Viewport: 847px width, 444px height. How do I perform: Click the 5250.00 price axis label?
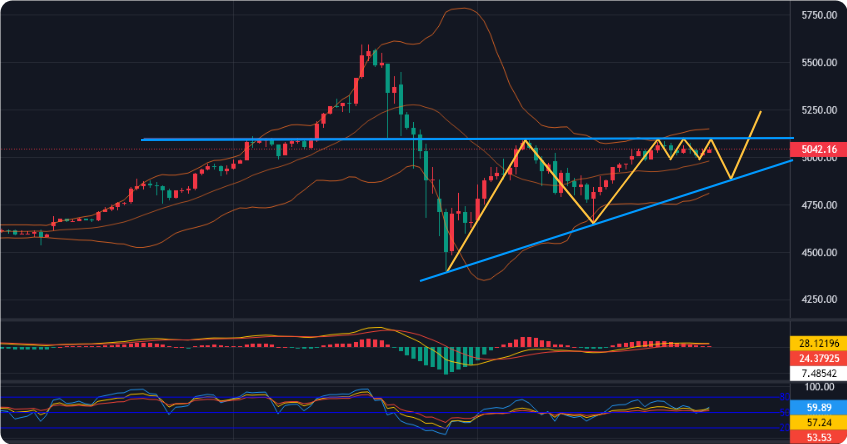(817, 110)
